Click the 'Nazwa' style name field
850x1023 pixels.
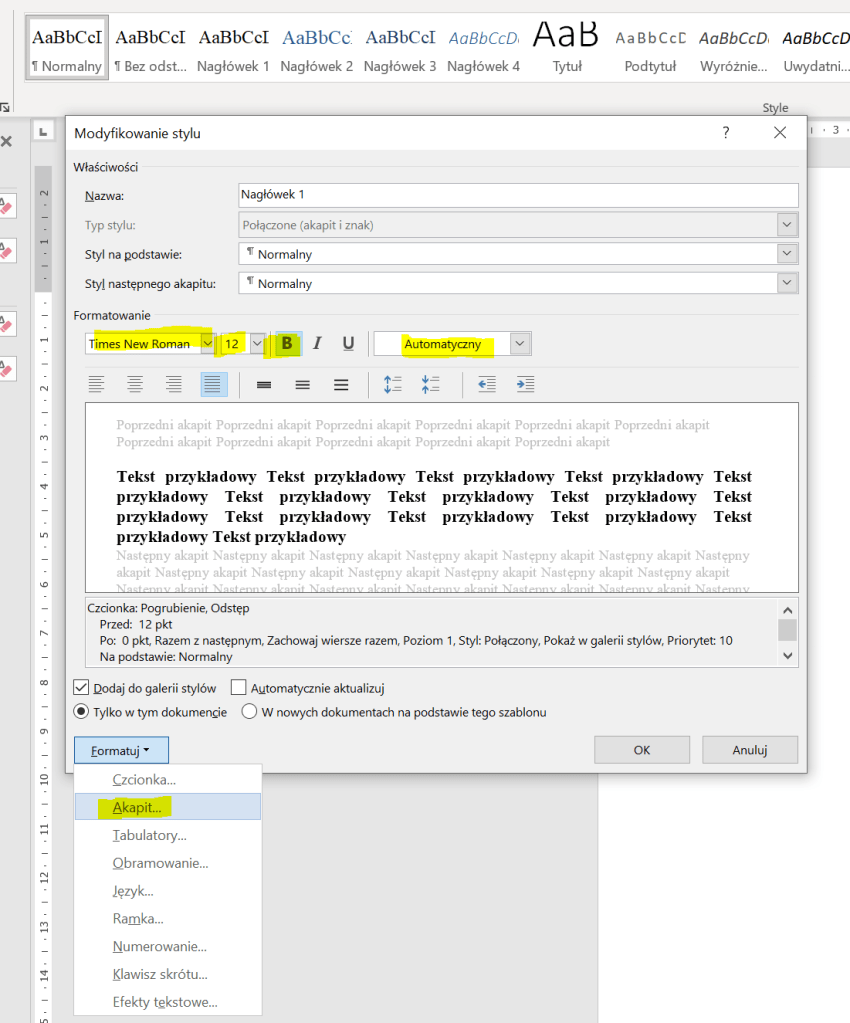tap(518, 196)
